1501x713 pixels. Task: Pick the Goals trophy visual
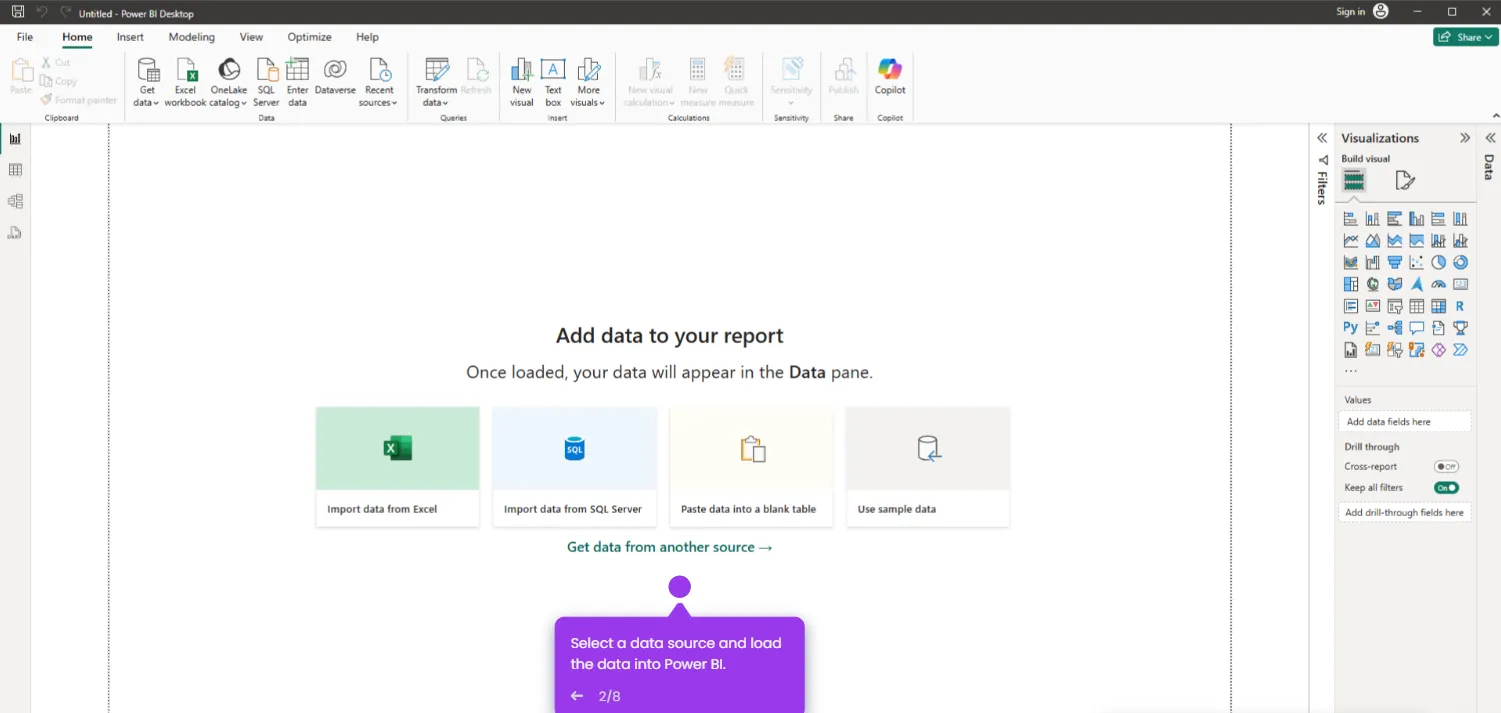click(x=1461, y=328)
